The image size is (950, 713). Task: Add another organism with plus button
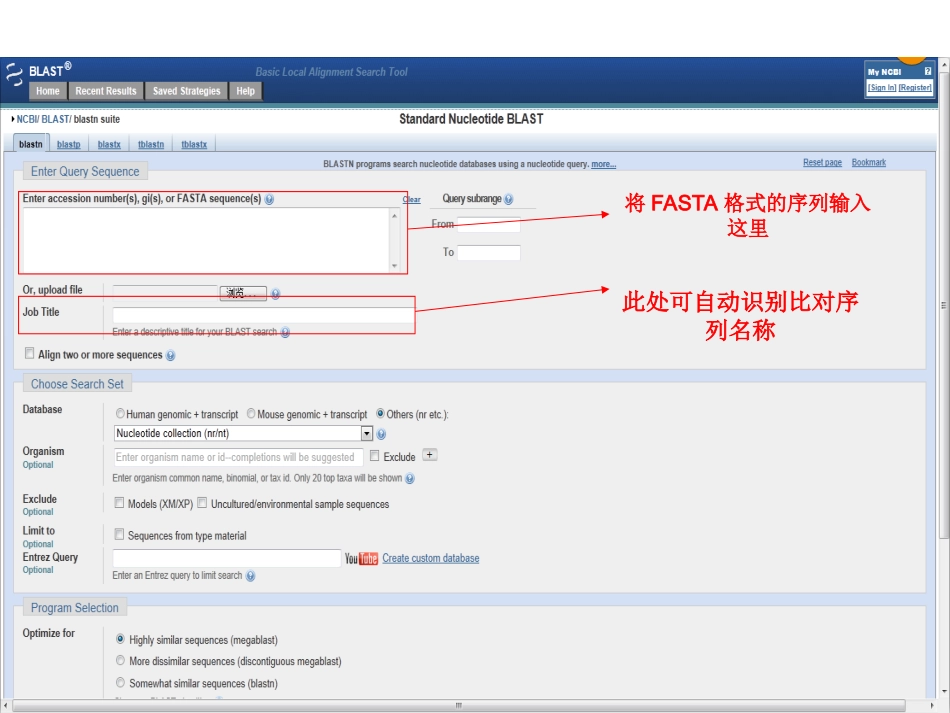(x=430, y=455)
